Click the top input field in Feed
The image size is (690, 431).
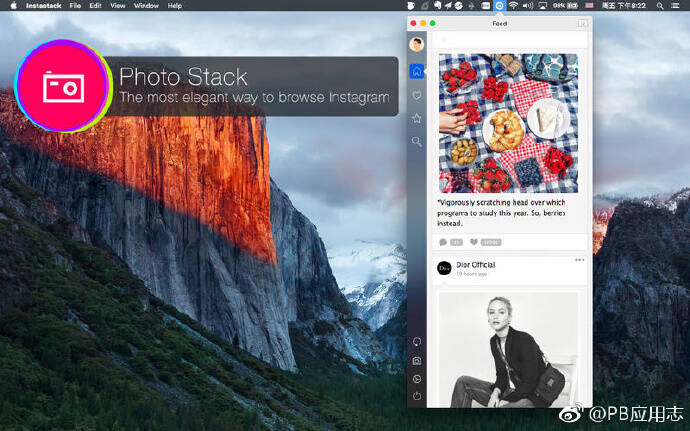tap(509, 40)
